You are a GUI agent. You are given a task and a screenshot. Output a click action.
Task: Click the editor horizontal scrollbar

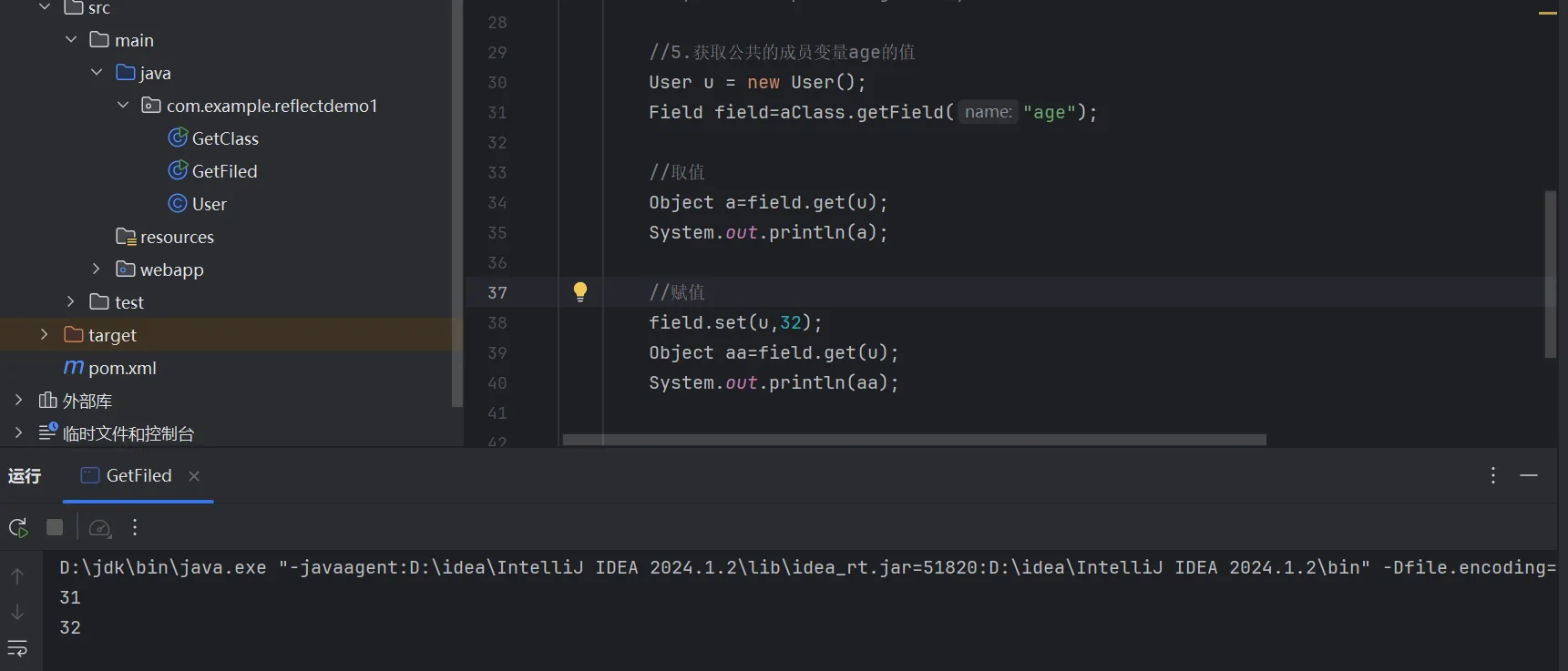pos(914,440)
